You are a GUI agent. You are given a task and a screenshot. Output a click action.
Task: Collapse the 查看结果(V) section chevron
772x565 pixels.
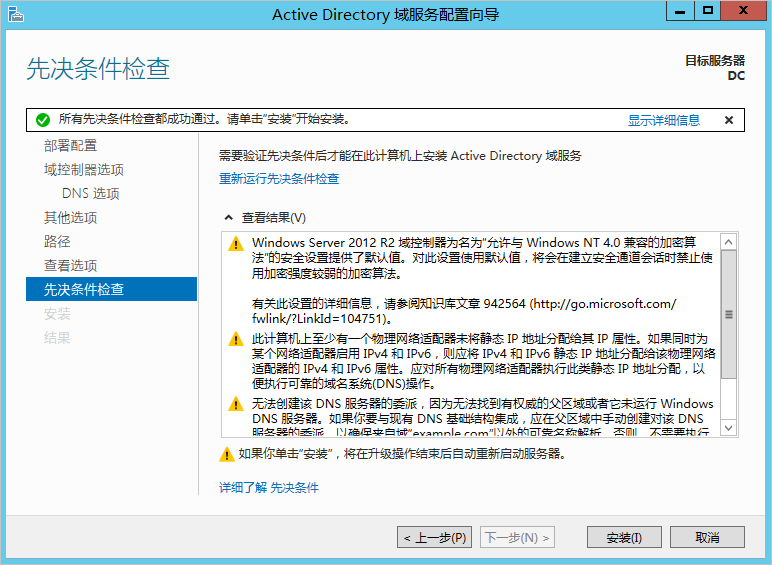pyautogui.click(x=228, y=218)
